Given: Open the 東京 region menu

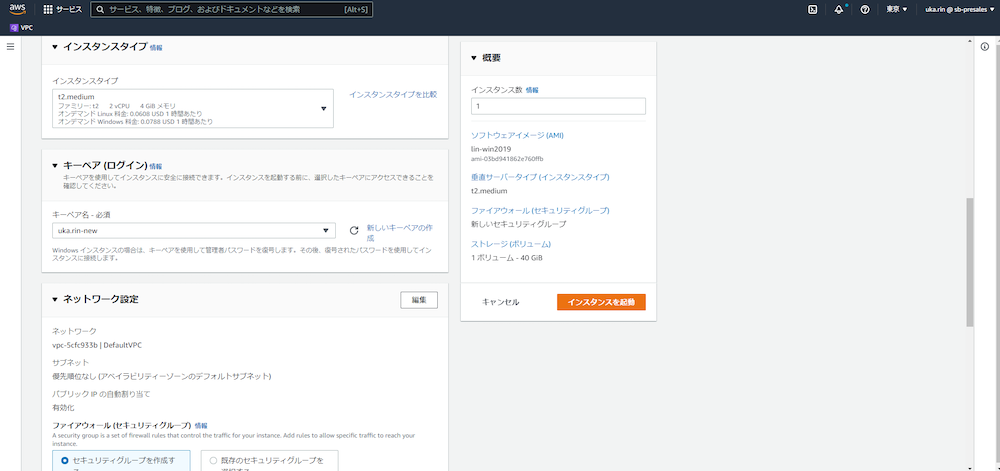Looking at the screenshot, I should pyautogui.click(x=897, y=10).
